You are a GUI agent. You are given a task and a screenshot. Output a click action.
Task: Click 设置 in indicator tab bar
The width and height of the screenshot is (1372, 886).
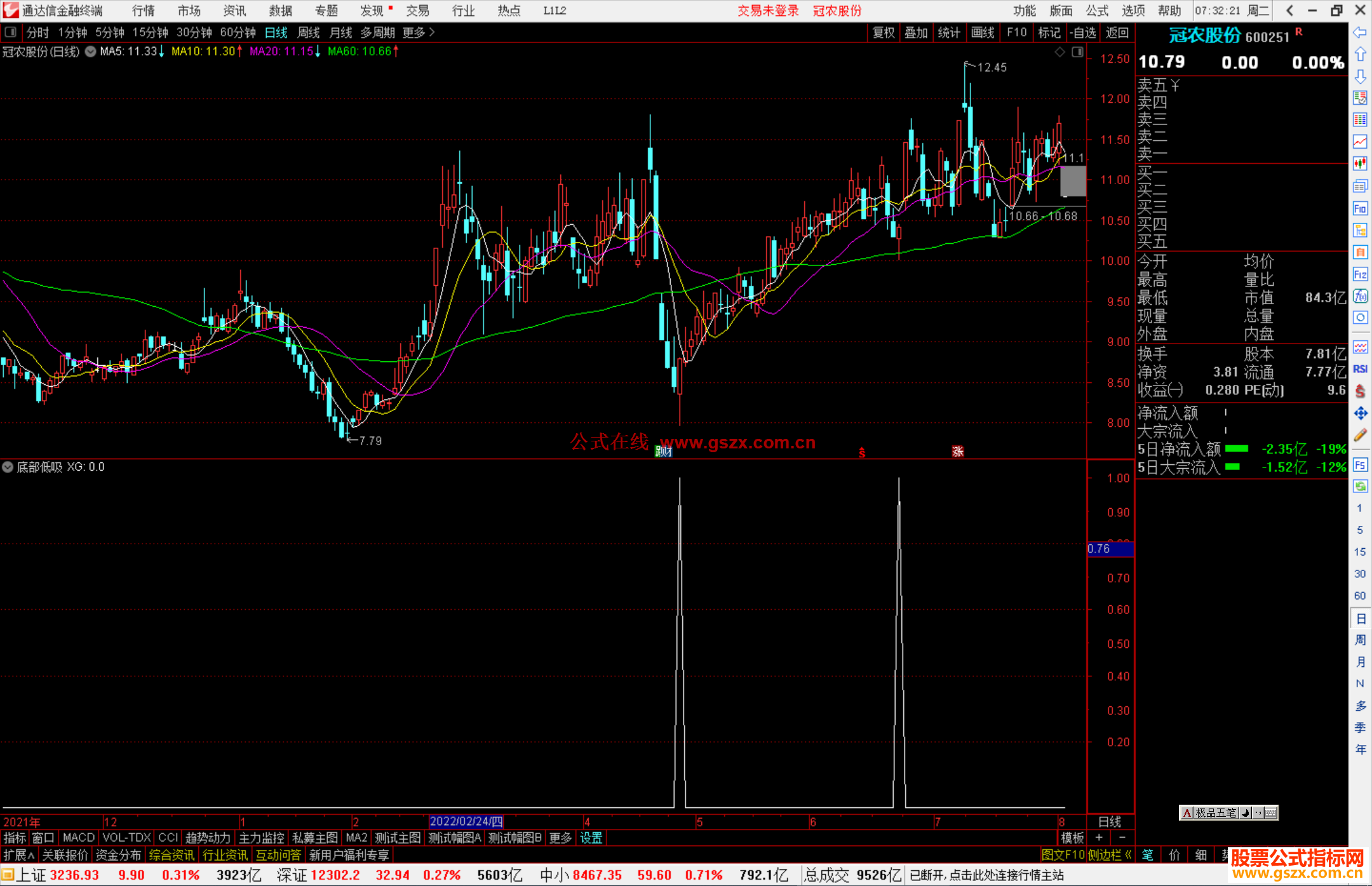(x=591, y=838)
